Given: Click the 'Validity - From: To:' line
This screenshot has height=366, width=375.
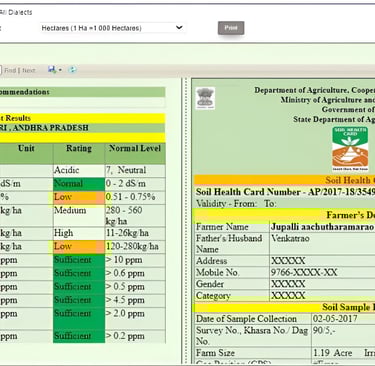Looking at the screenshot, I should tap(236, 203).
